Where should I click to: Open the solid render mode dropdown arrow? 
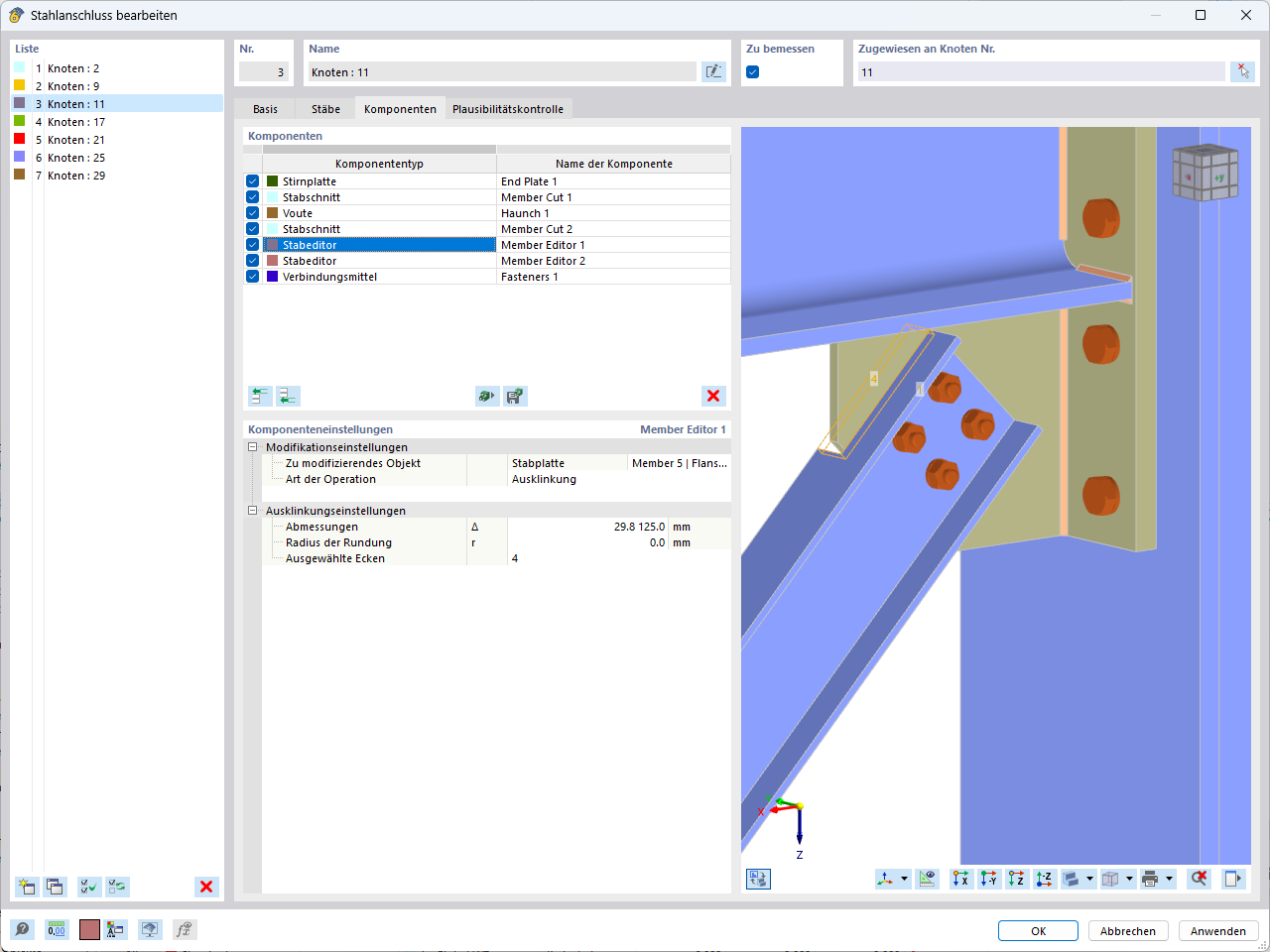point(1089,879)
